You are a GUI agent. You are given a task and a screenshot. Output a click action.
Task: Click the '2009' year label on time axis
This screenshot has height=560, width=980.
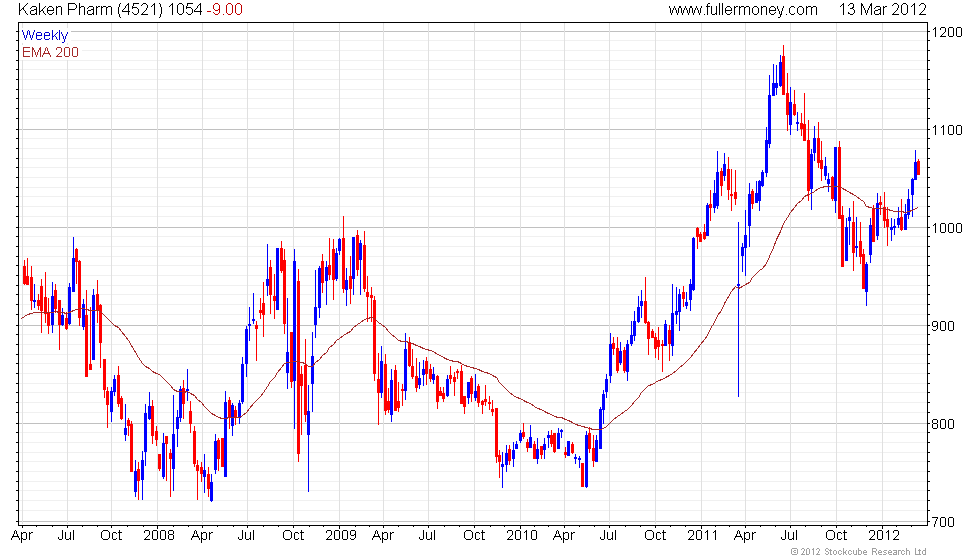pyautogui.click(x=341, y=536)
